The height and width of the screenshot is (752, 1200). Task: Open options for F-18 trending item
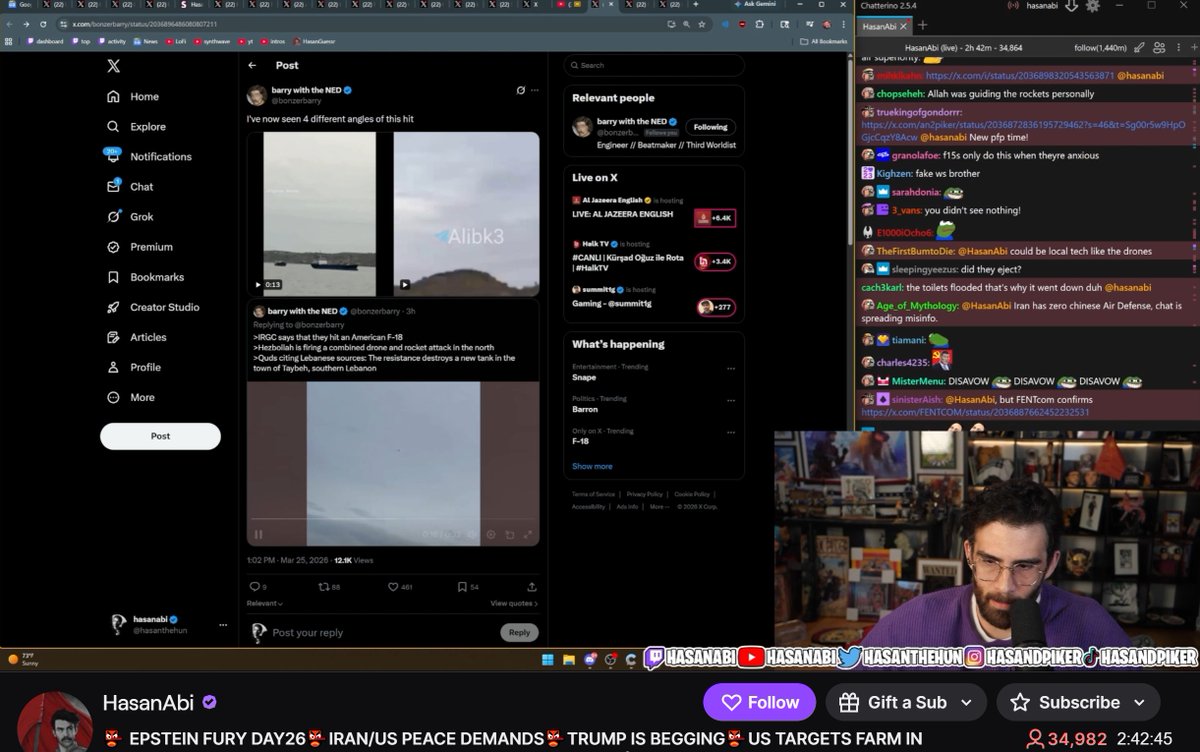tap(731, 432)
